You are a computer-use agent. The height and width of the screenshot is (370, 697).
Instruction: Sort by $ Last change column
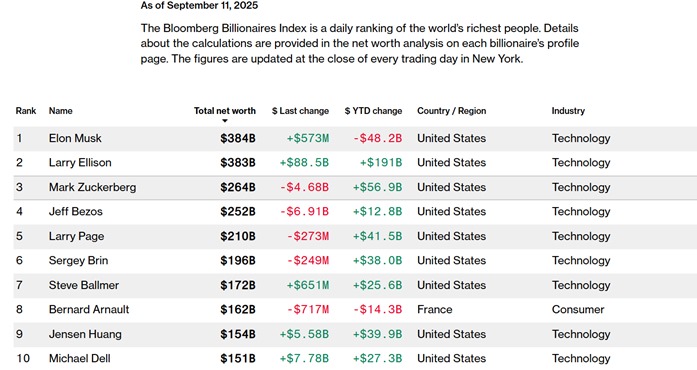[300, 111]
